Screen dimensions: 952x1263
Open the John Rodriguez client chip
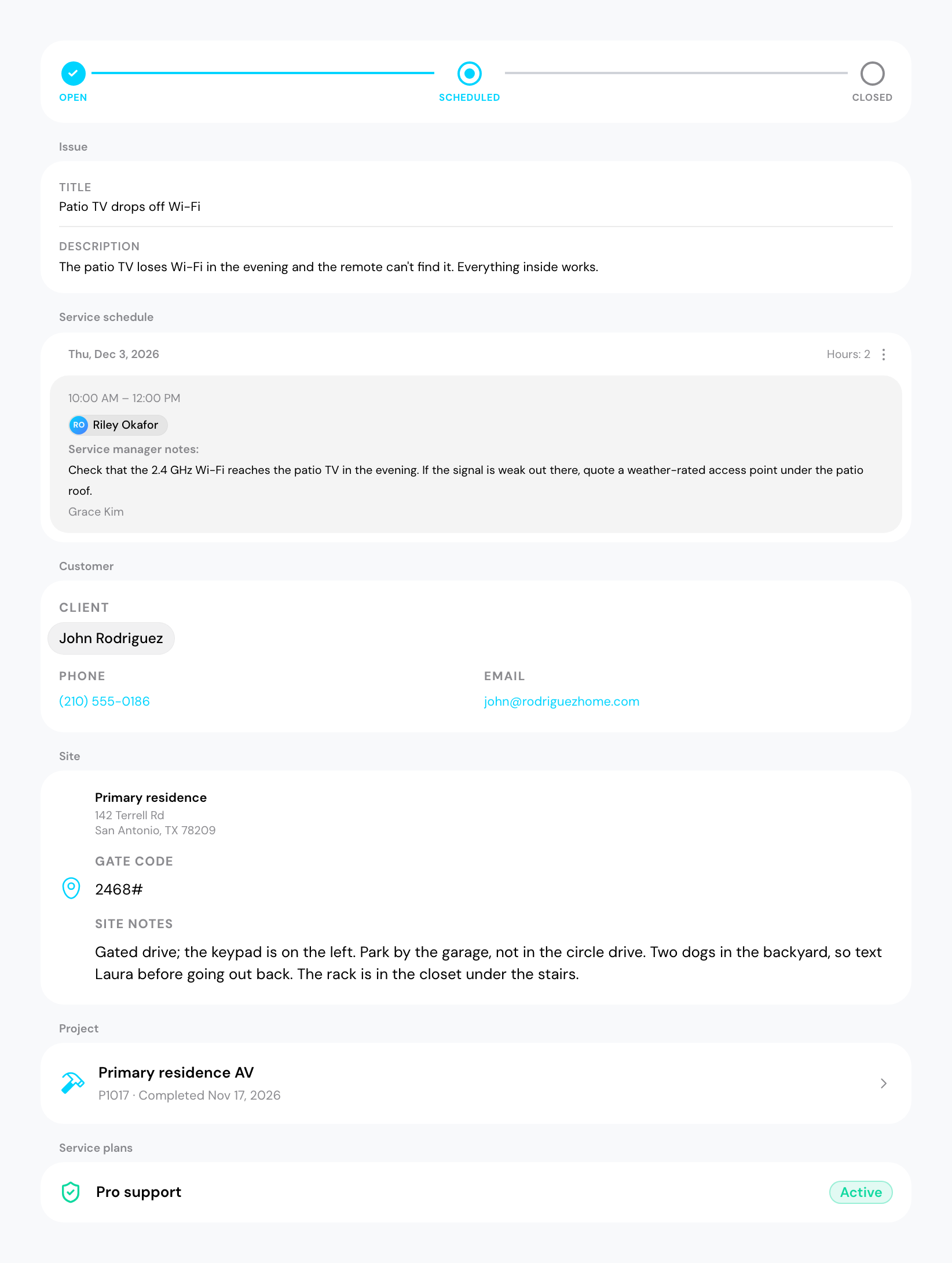(x=111, y=638)
